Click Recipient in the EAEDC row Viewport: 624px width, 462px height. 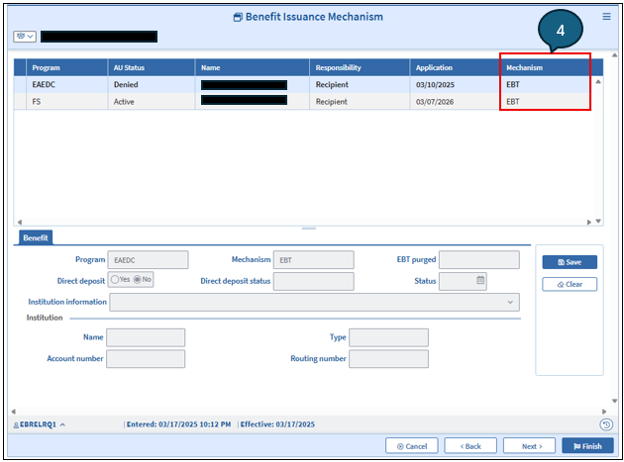coord(332,84)
